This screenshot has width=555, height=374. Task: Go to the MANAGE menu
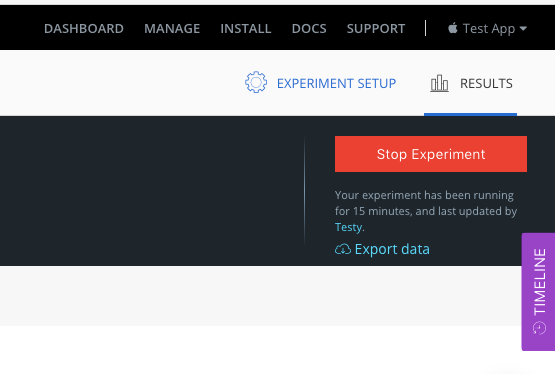tap(172, 29)
